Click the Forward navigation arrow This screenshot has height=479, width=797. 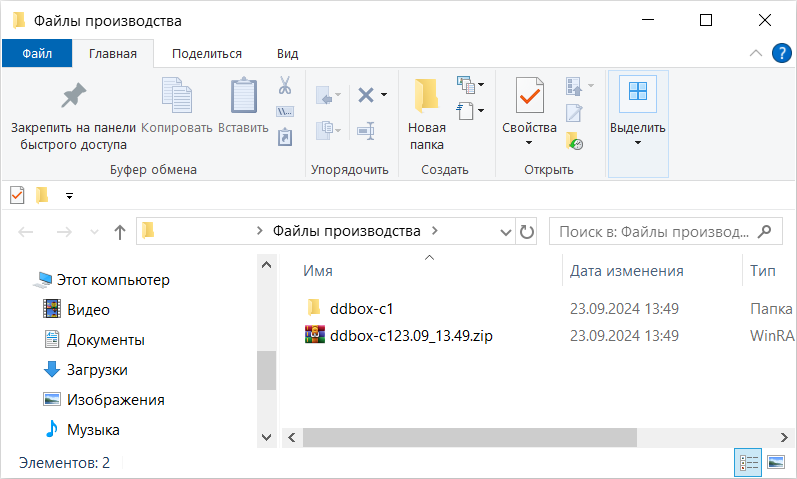point(64,232)
